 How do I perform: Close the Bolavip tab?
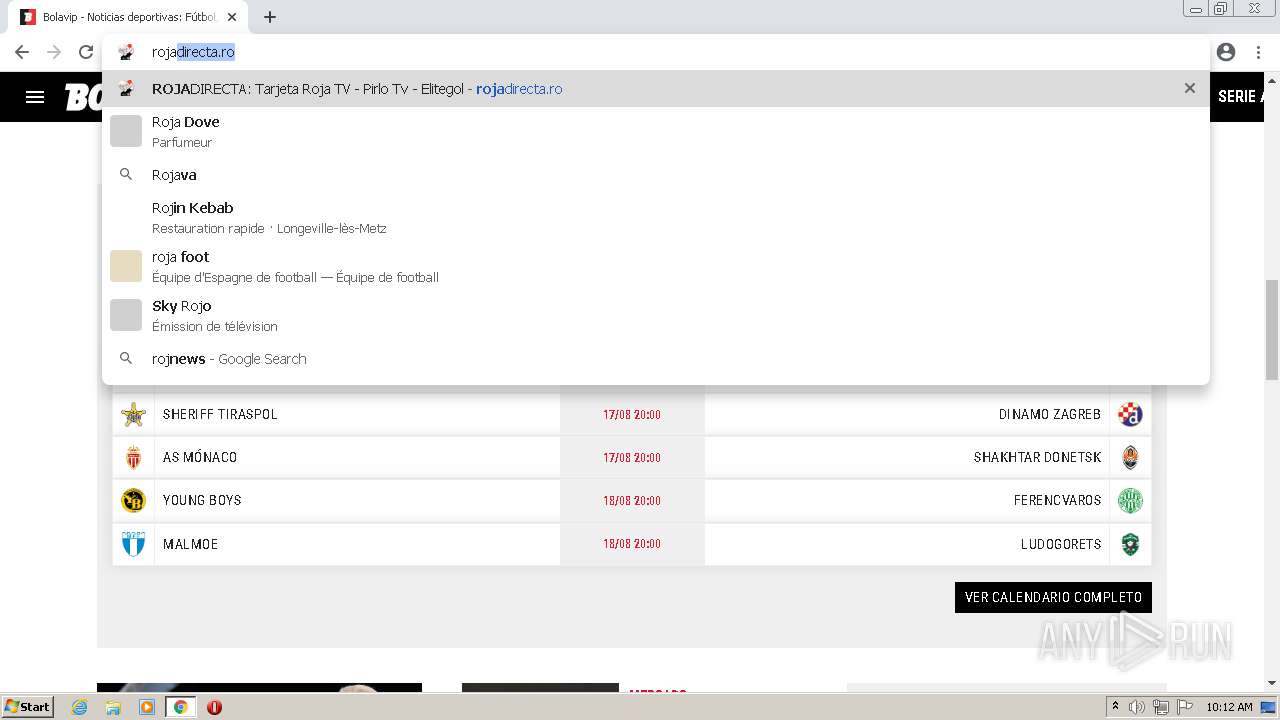(232, 17)
